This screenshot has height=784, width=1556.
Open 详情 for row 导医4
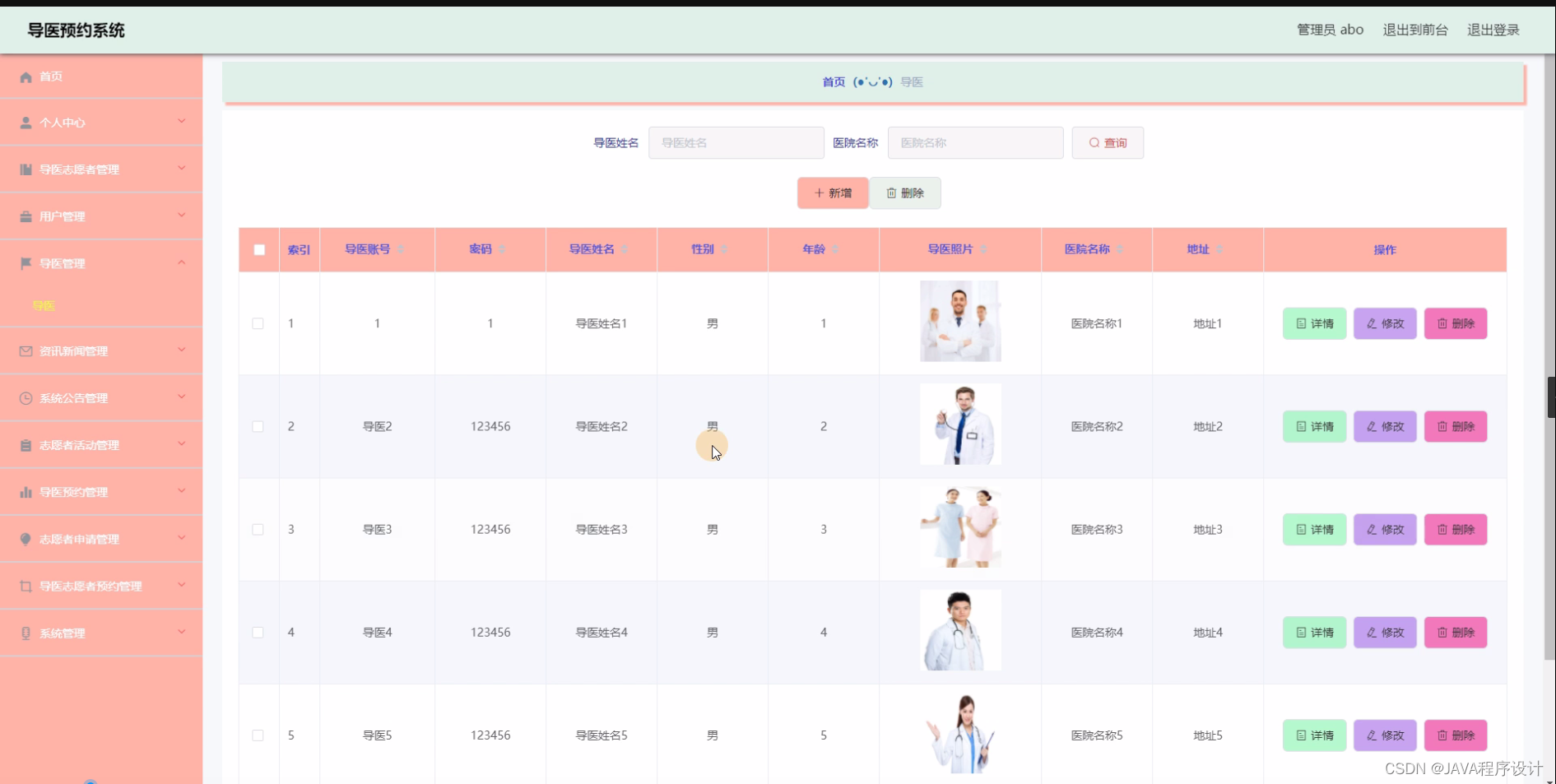click(1314, 632)
